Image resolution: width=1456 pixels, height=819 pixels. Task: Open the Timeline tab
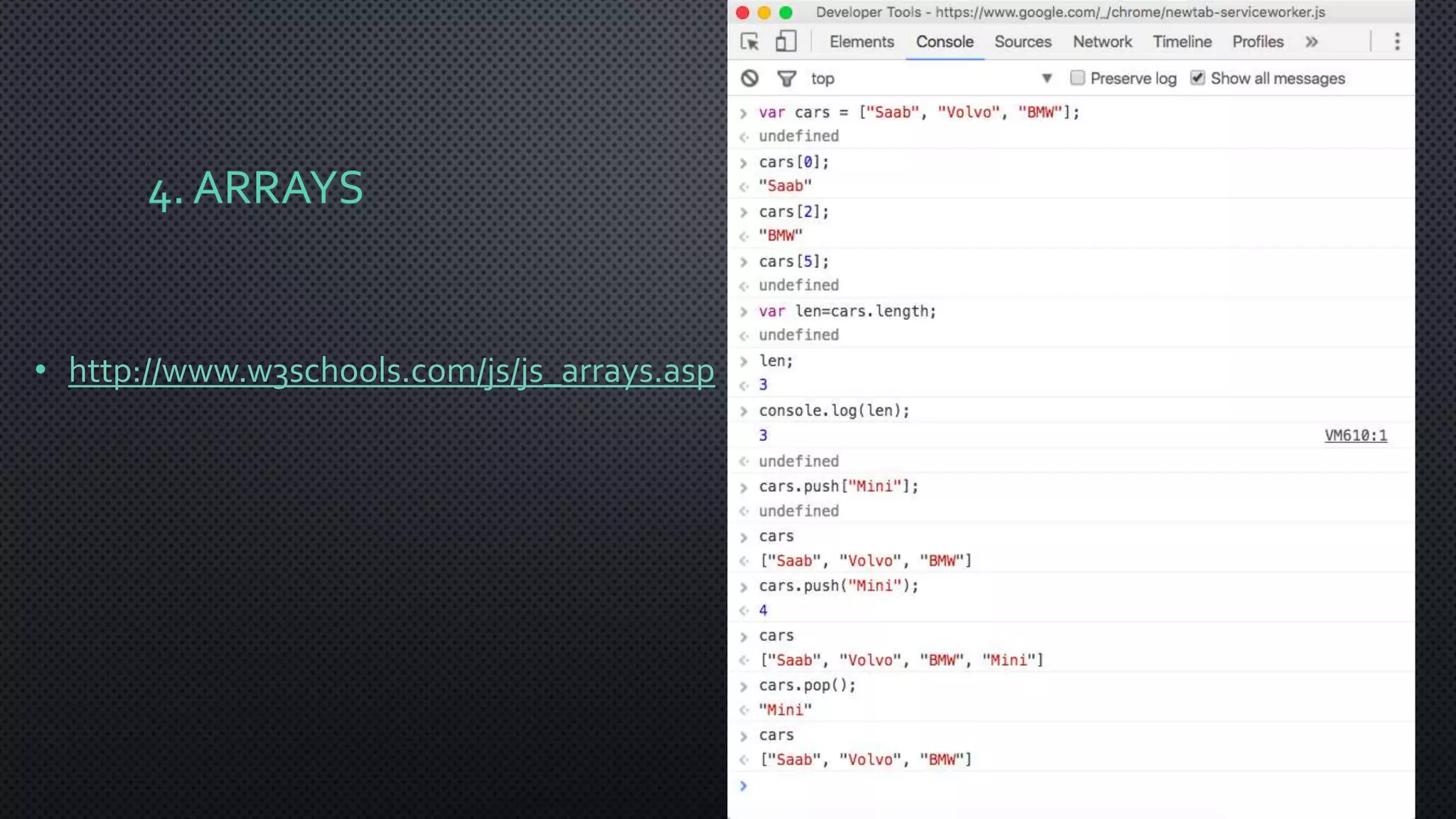point(1182,42)
